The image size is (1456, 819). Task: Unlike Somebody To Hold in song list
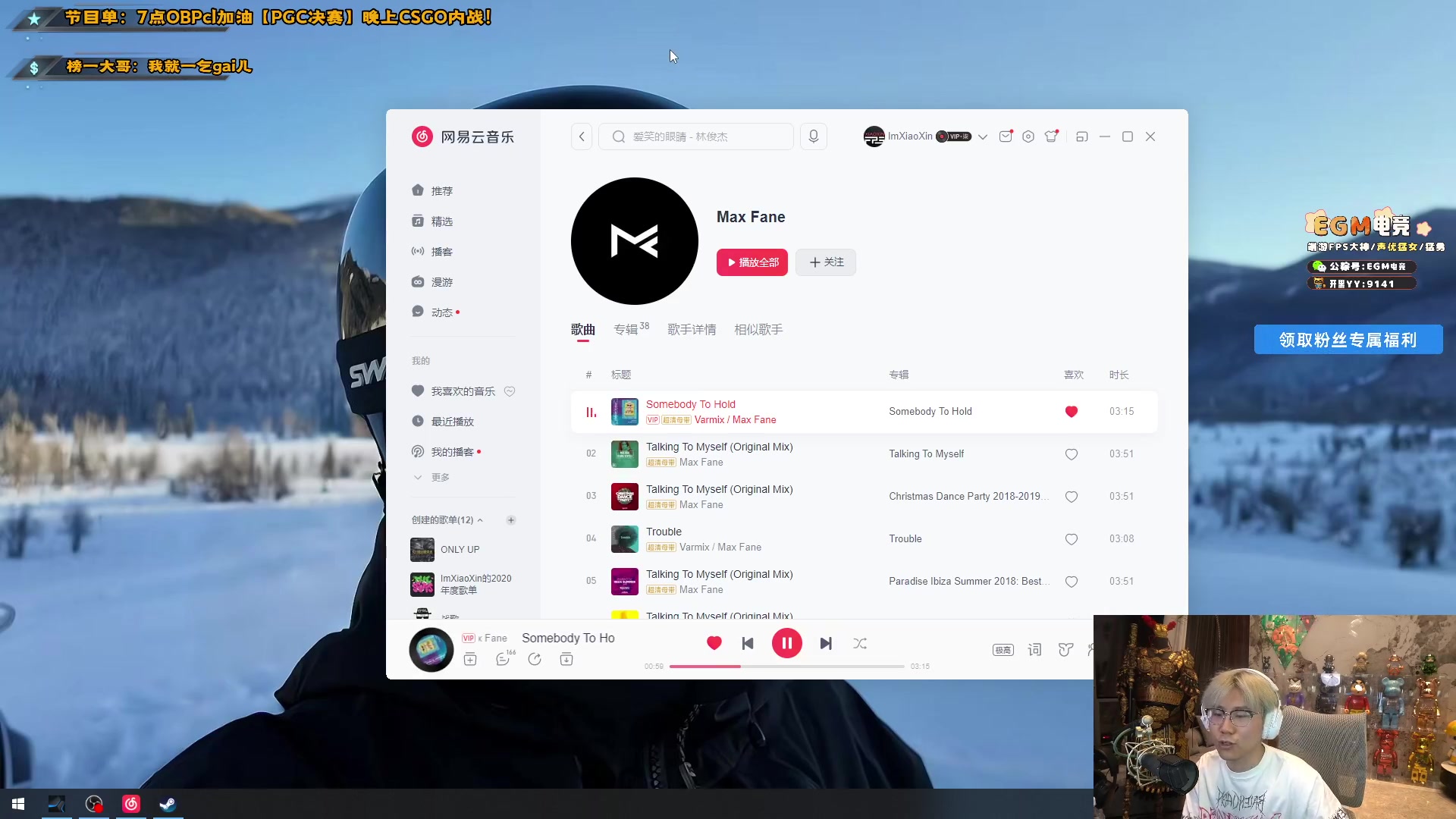[x=1071, y=412]
